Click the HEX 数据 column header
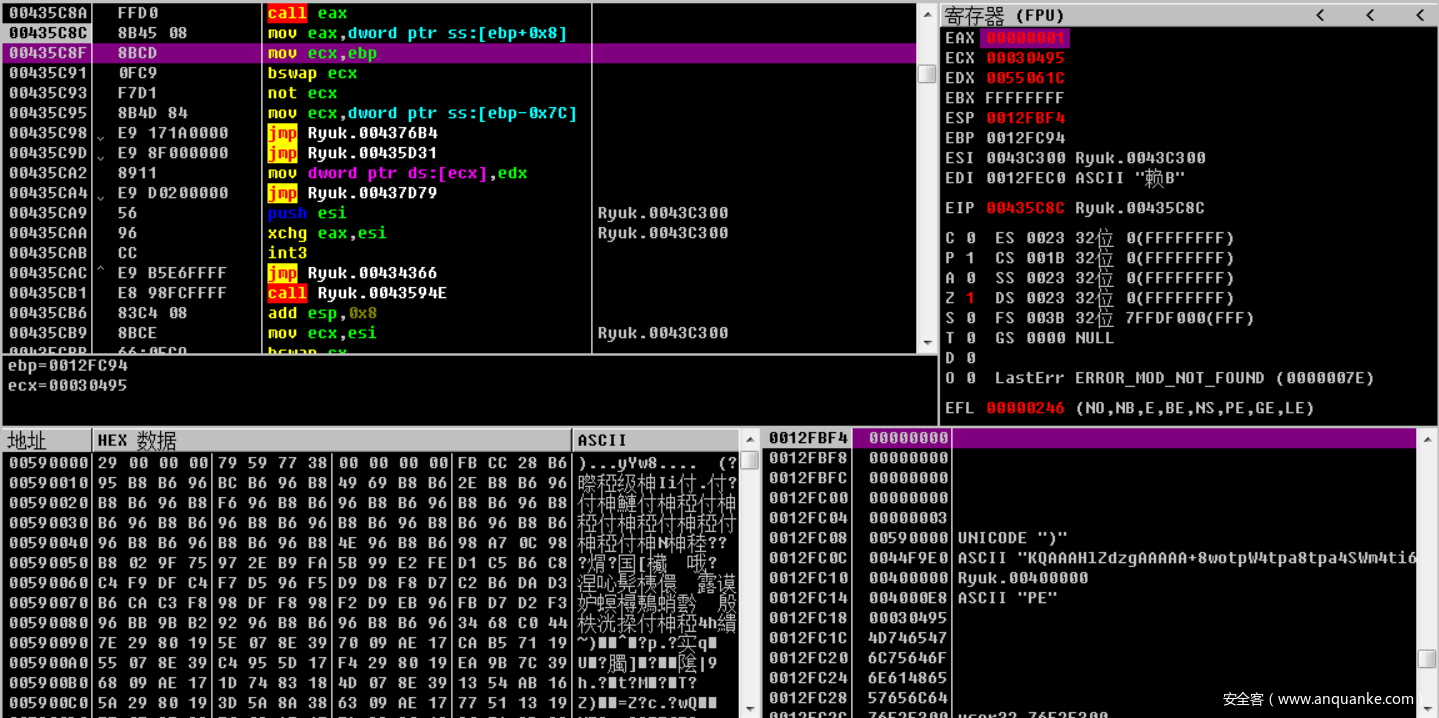This screenshot has width=1439, height=718. click(332, 440)
